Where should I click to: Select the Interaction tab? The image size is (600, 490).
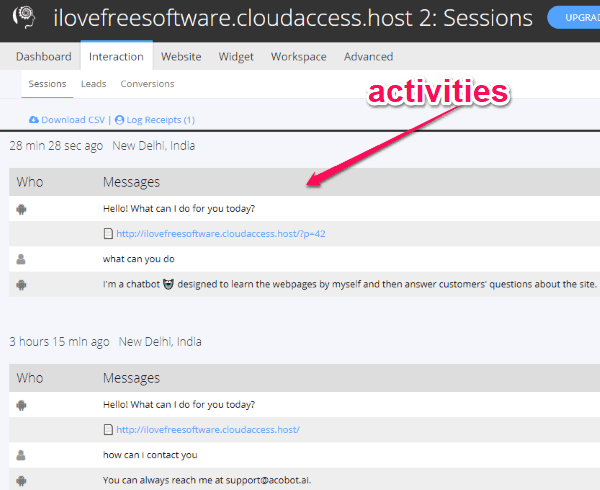click(x=116, y=57)
